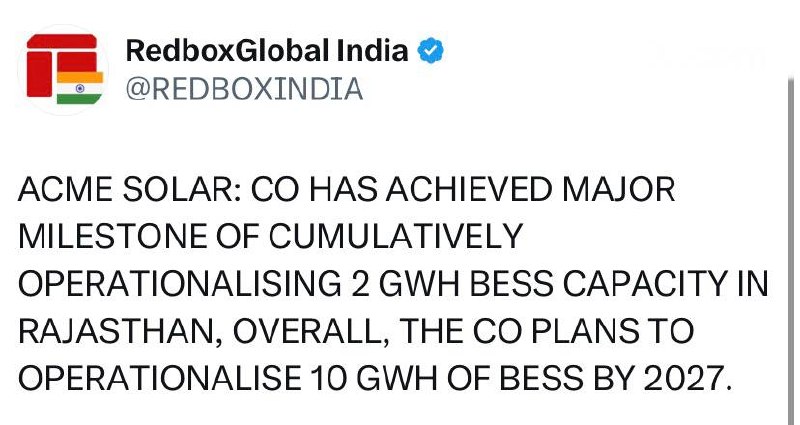
Task: Open the RedboxGlobal India display name
Action: coord(267,51)
